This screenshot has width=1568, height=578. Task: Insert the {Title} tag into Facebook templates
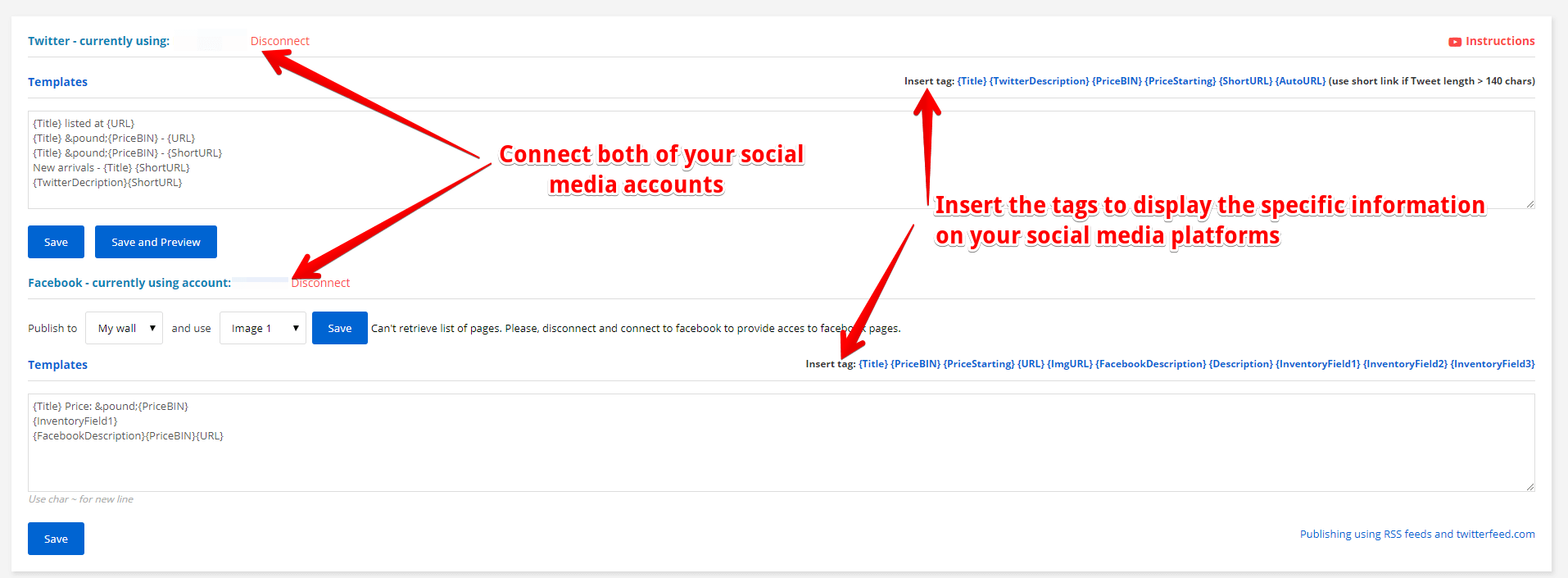pyautogui.click(x=873, y=364)
